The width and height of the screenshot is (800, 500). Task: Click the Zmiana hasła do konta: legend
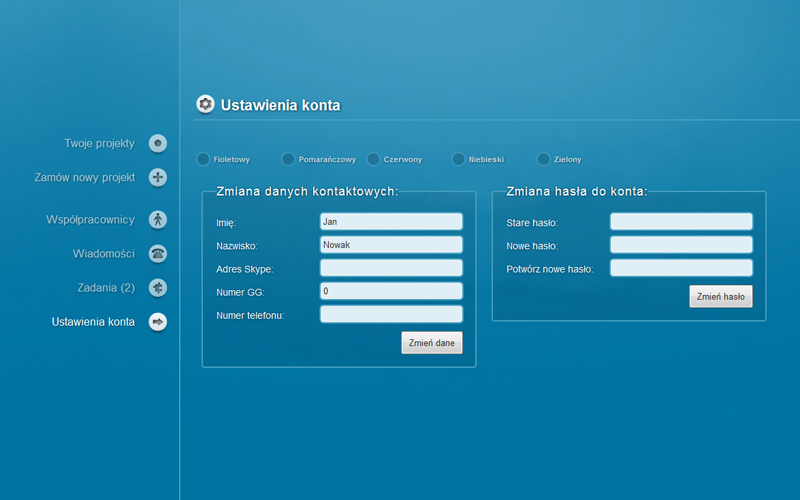(577, 191)
